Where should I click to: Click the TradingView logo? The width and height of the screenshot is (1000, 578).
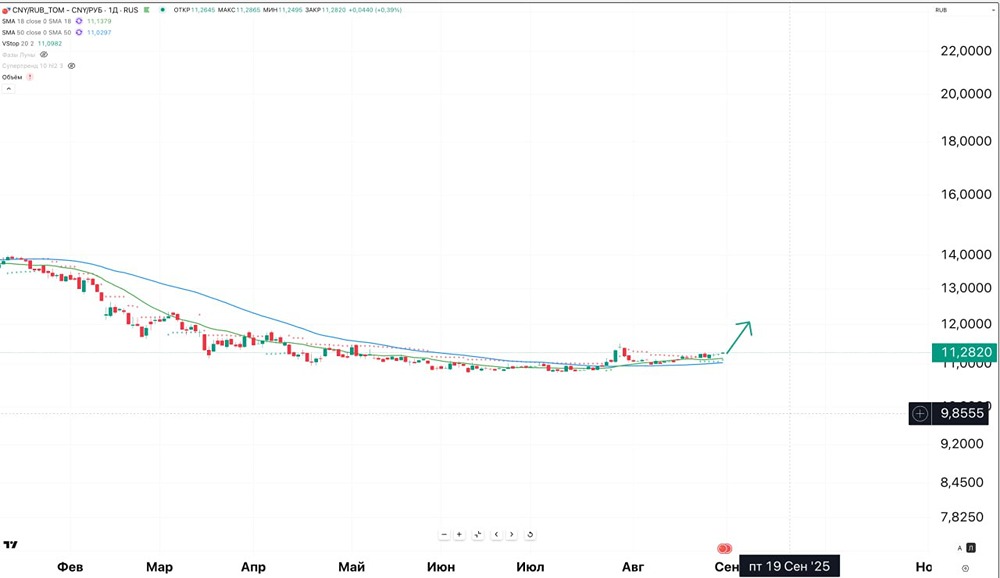10,544
